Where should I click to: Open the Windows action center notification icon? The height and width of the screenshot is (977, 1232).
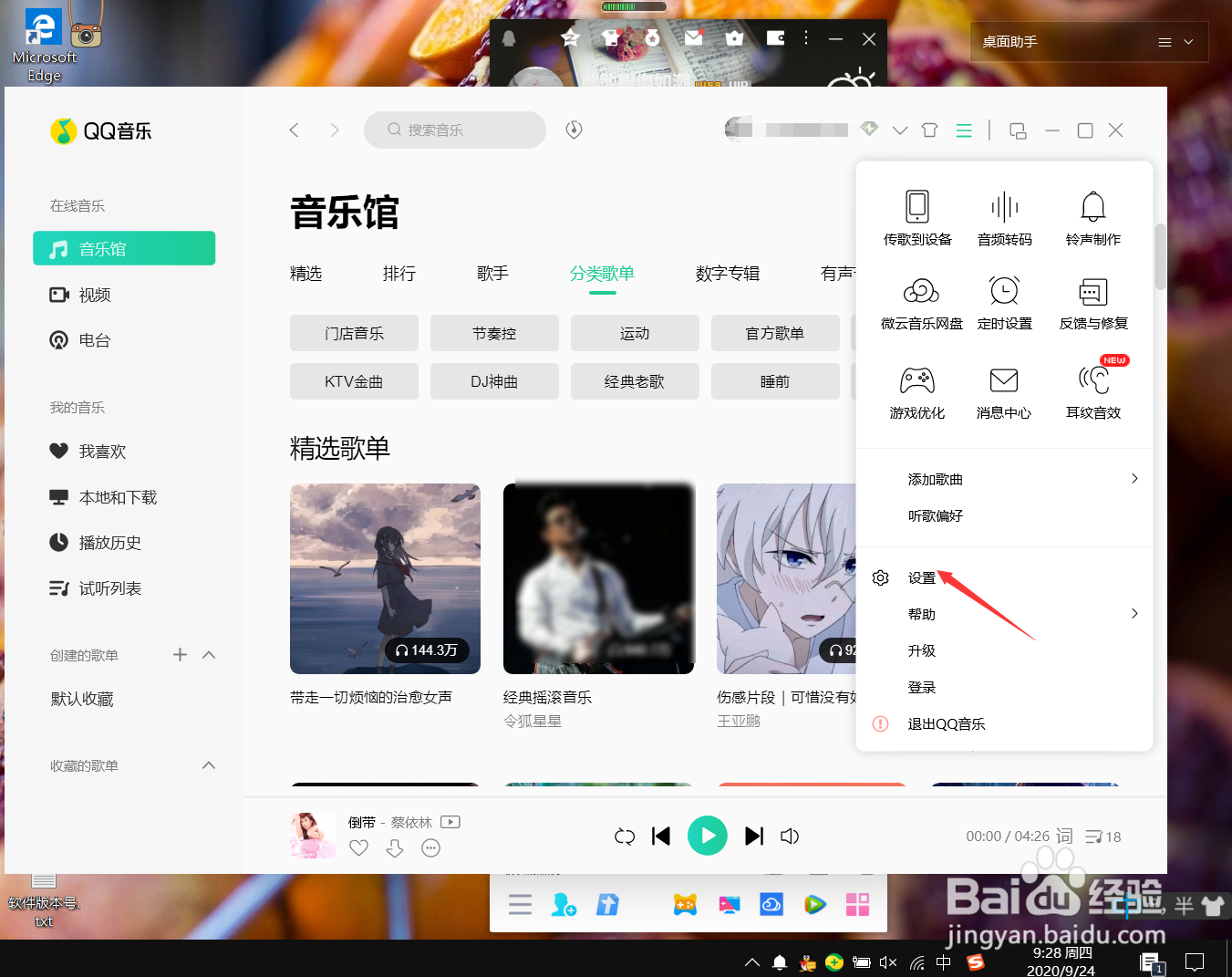[x=1194, y=961]
